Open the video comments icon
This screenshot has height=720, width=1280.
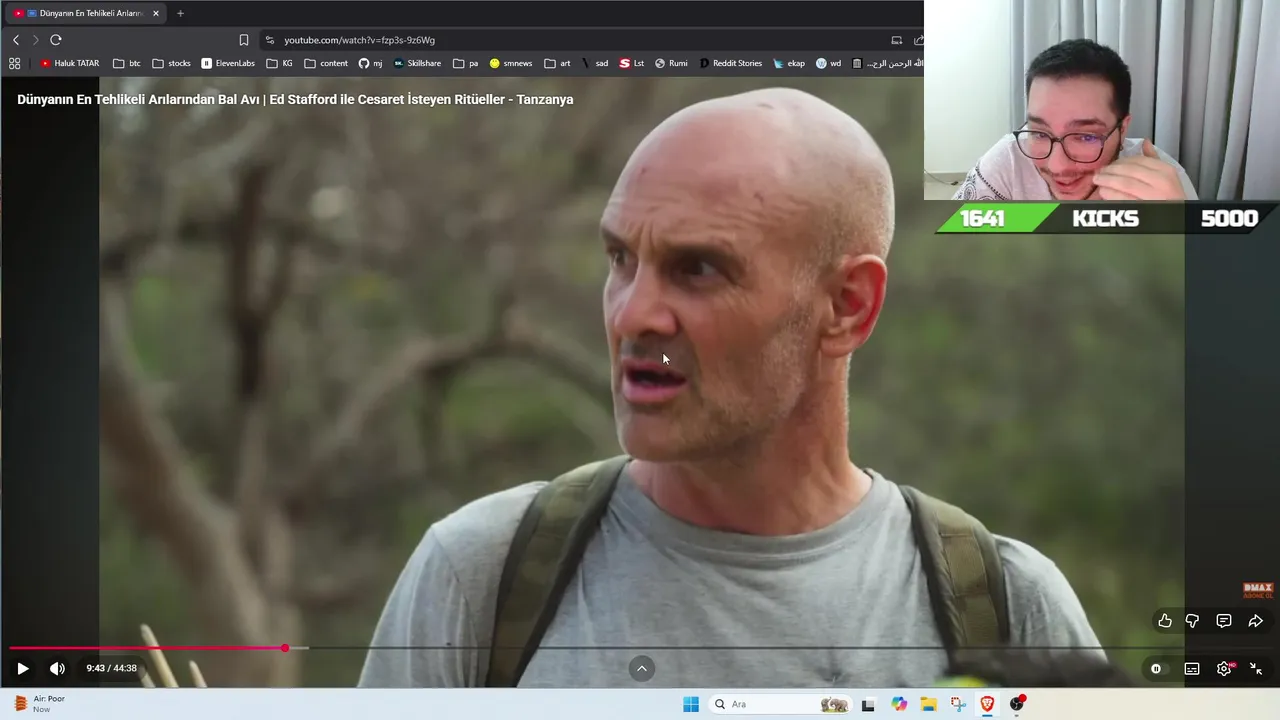[x=1224, y=621]
